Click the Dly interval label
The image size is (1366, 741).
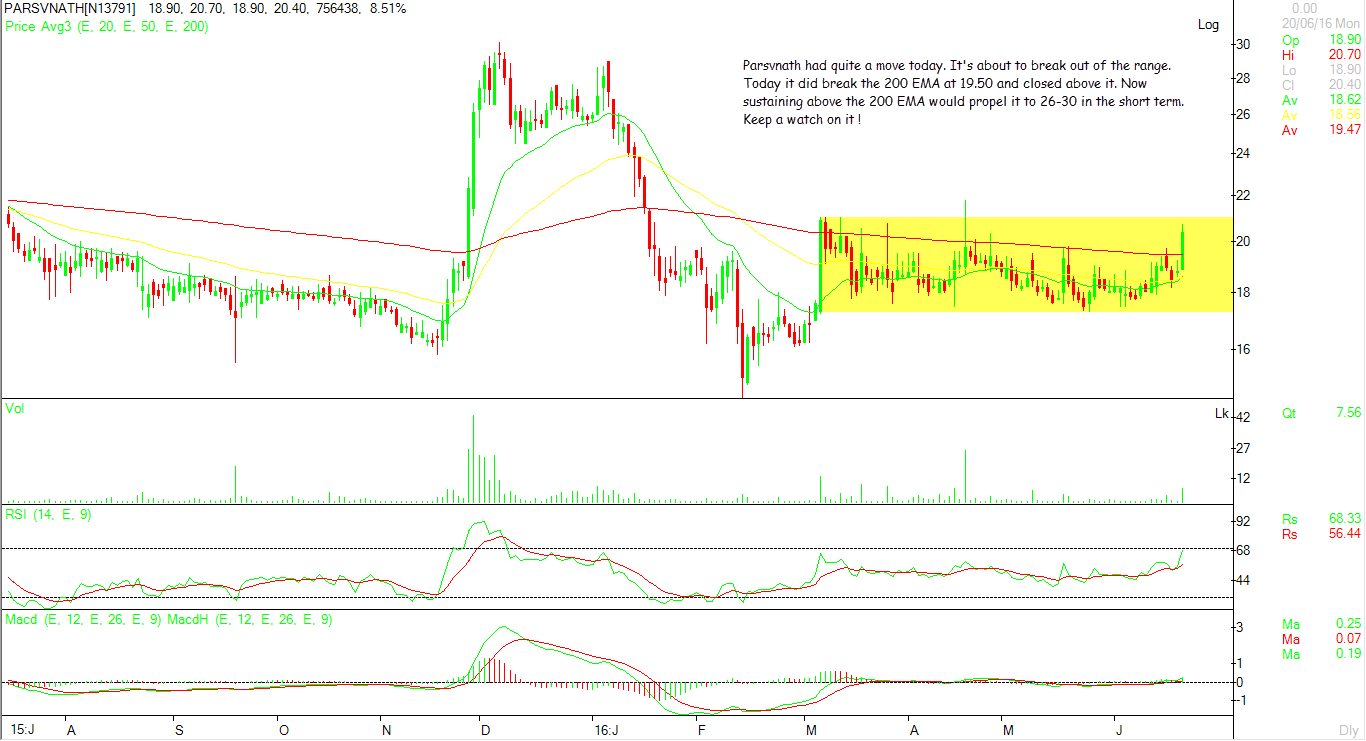1349,730
